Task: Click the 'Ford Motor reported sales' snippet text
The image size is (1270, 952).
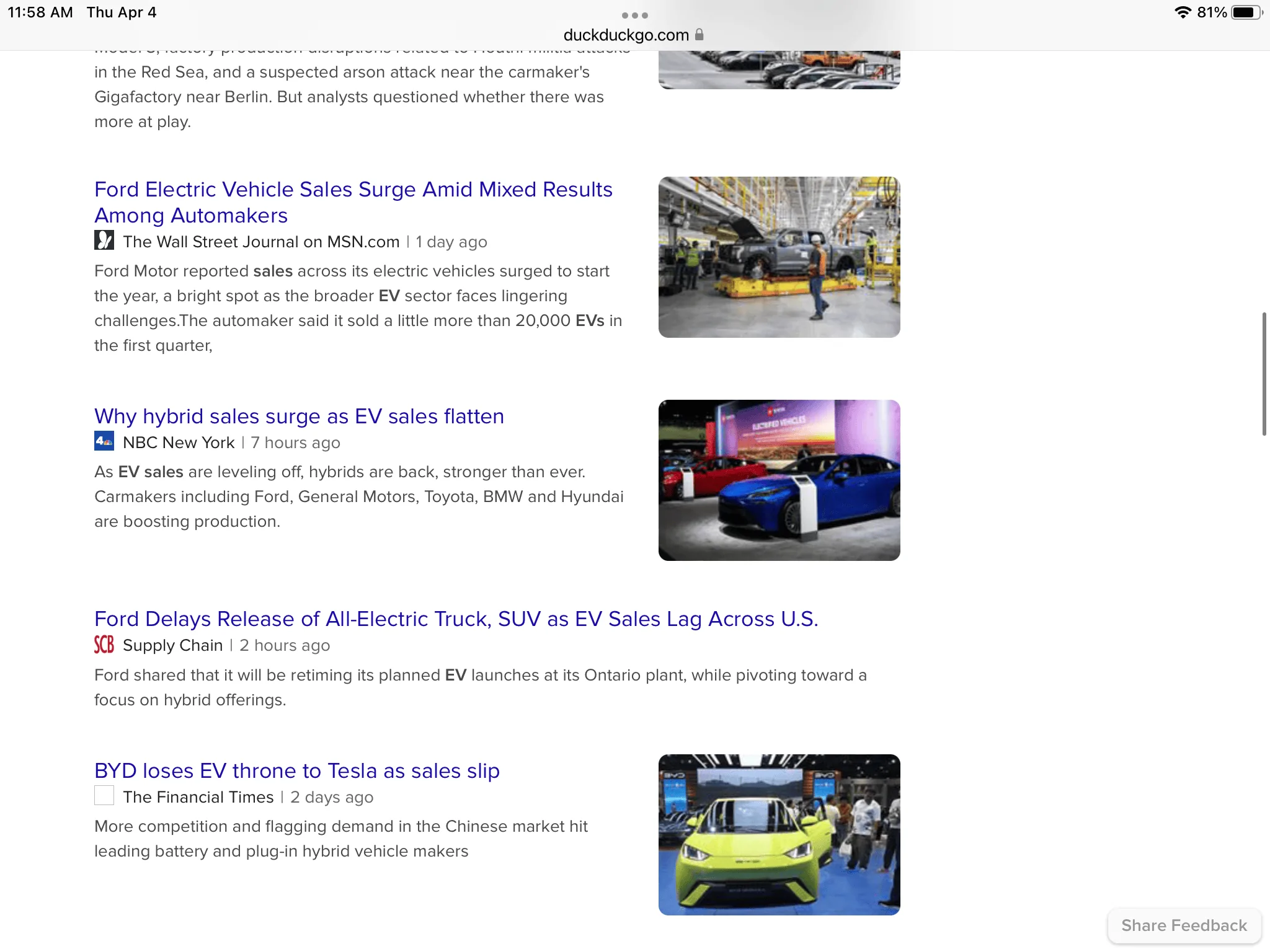Action: click(x=358, y=308)
